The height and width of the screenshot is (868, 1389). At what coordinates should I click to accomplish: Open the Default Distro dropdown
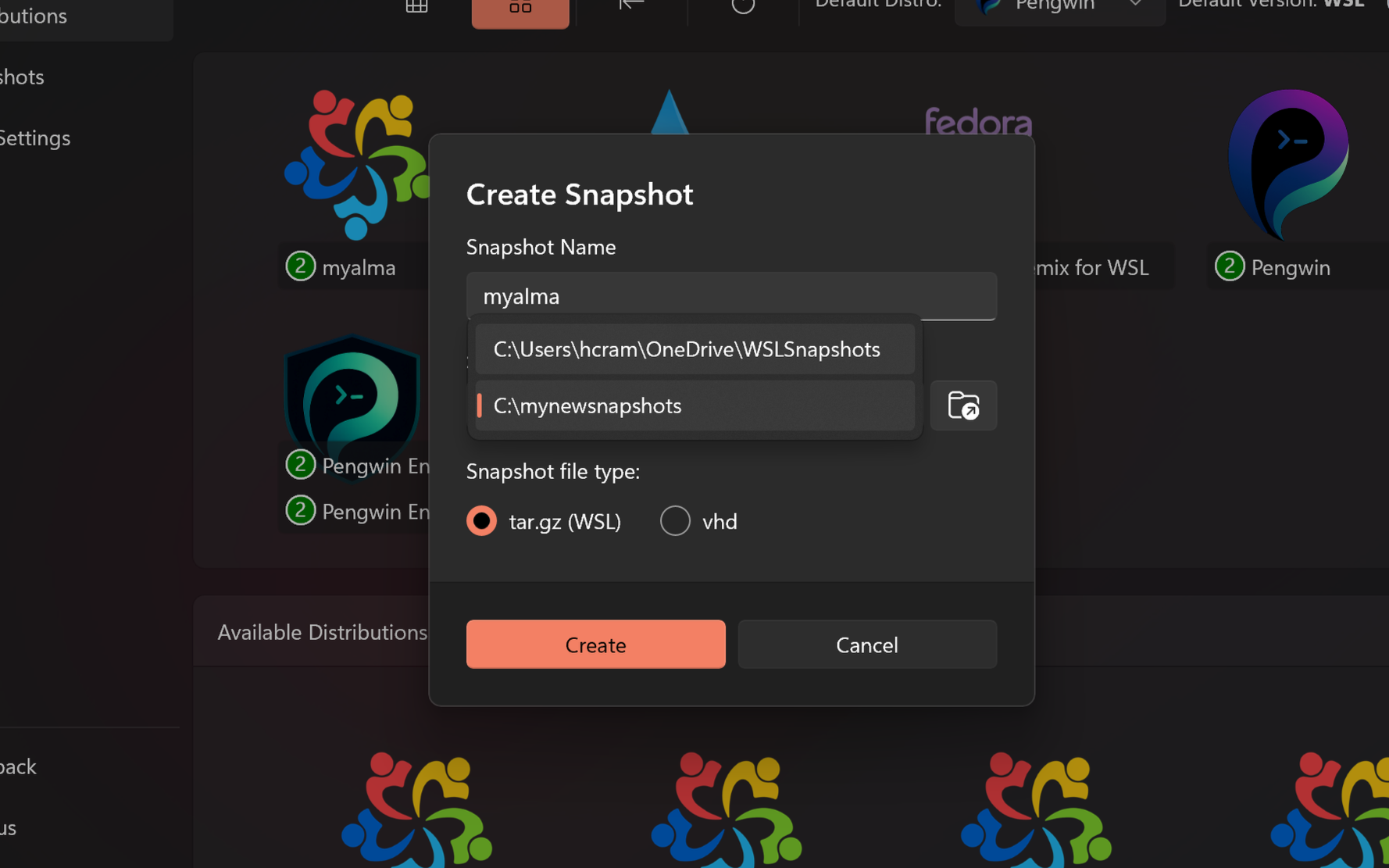(1059, 6)
